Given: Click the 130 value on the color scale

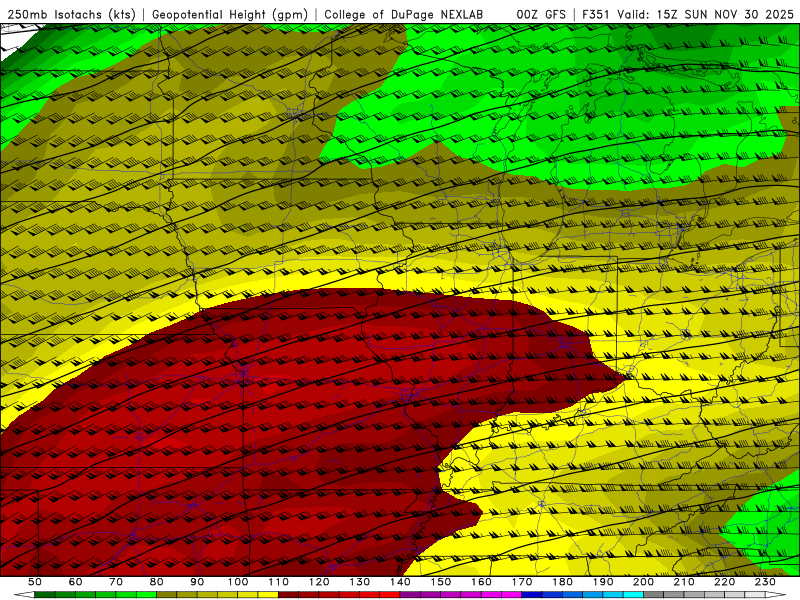Looking at the screenshot, I should pyautogui.click(x=360, y=582).
